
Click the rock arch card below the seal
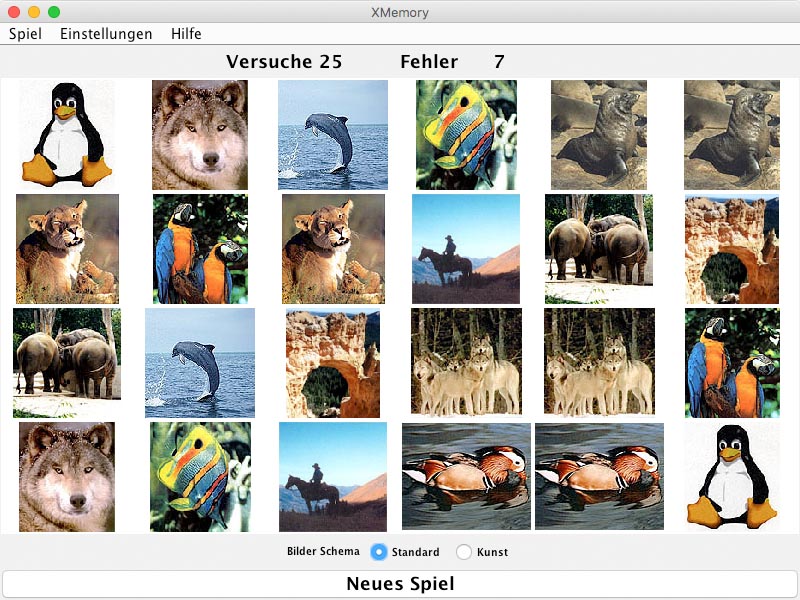[x=732, y=249]
